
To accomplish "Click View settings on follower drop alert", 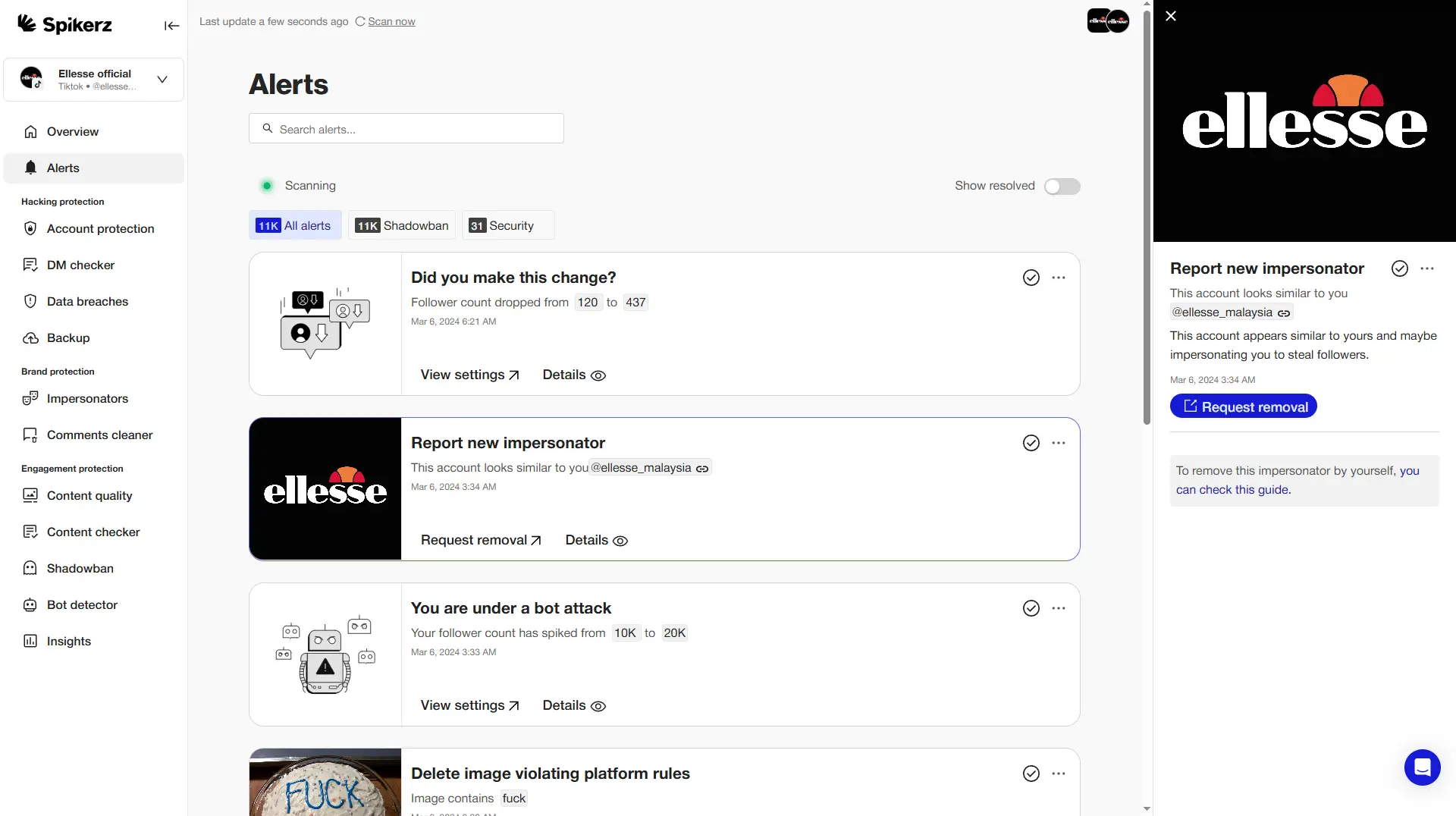I will pos(470,375).
